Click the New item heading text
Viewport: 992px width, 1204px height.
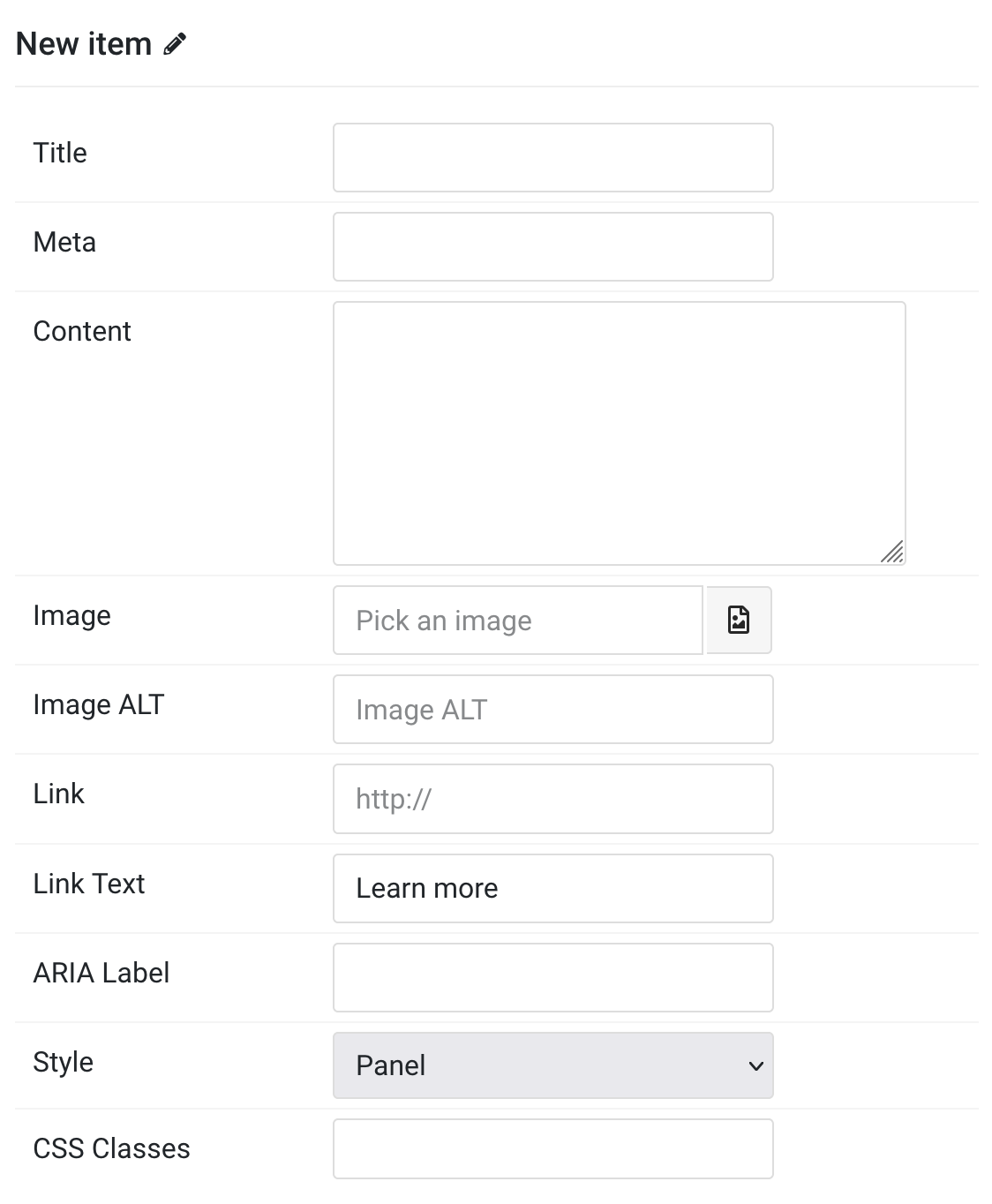84,44
